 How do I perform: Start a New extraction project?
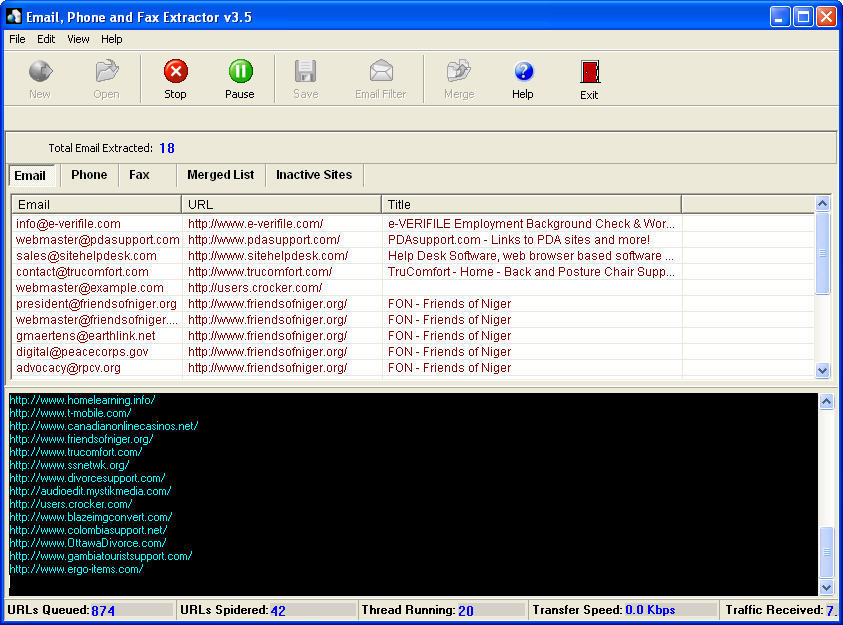39,78
